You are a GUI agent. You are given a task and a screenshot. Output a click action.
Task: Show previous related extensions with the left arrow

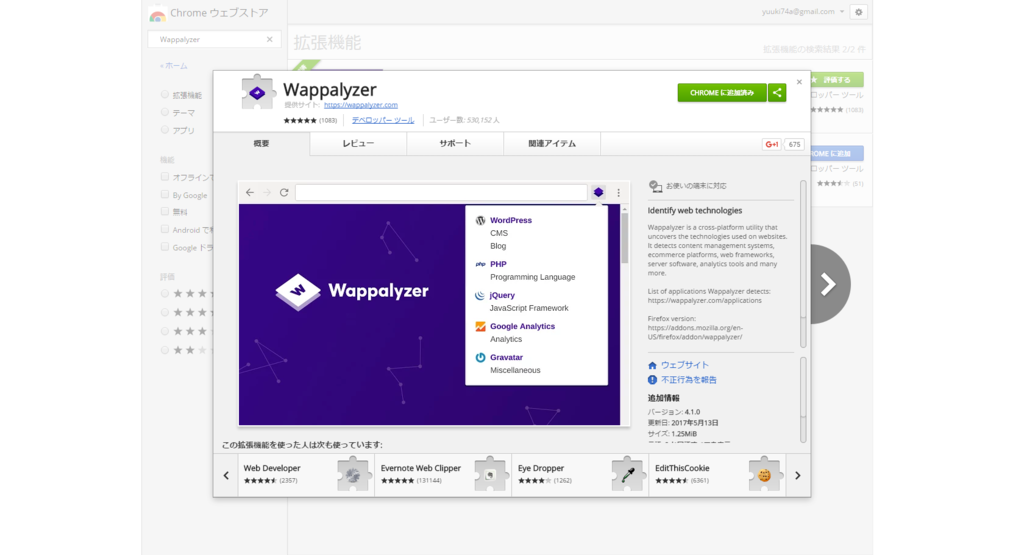226,475
